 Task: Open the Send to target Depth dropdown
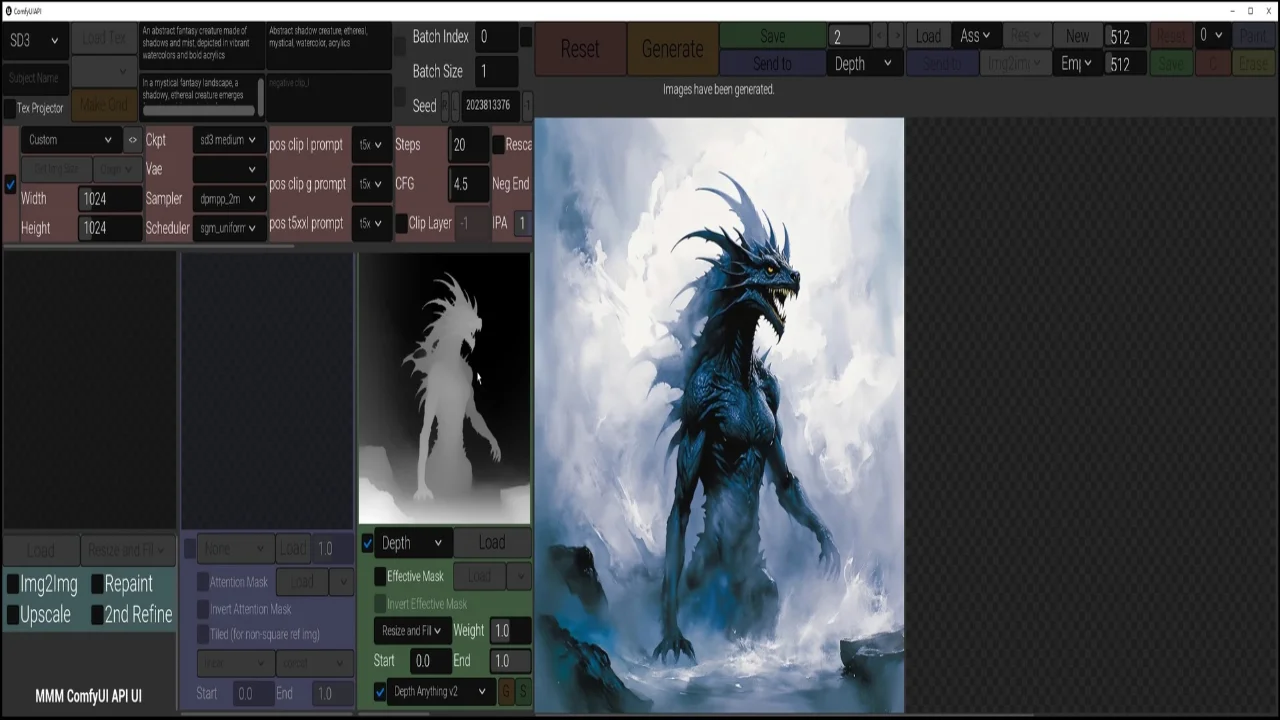click(863, 64)
